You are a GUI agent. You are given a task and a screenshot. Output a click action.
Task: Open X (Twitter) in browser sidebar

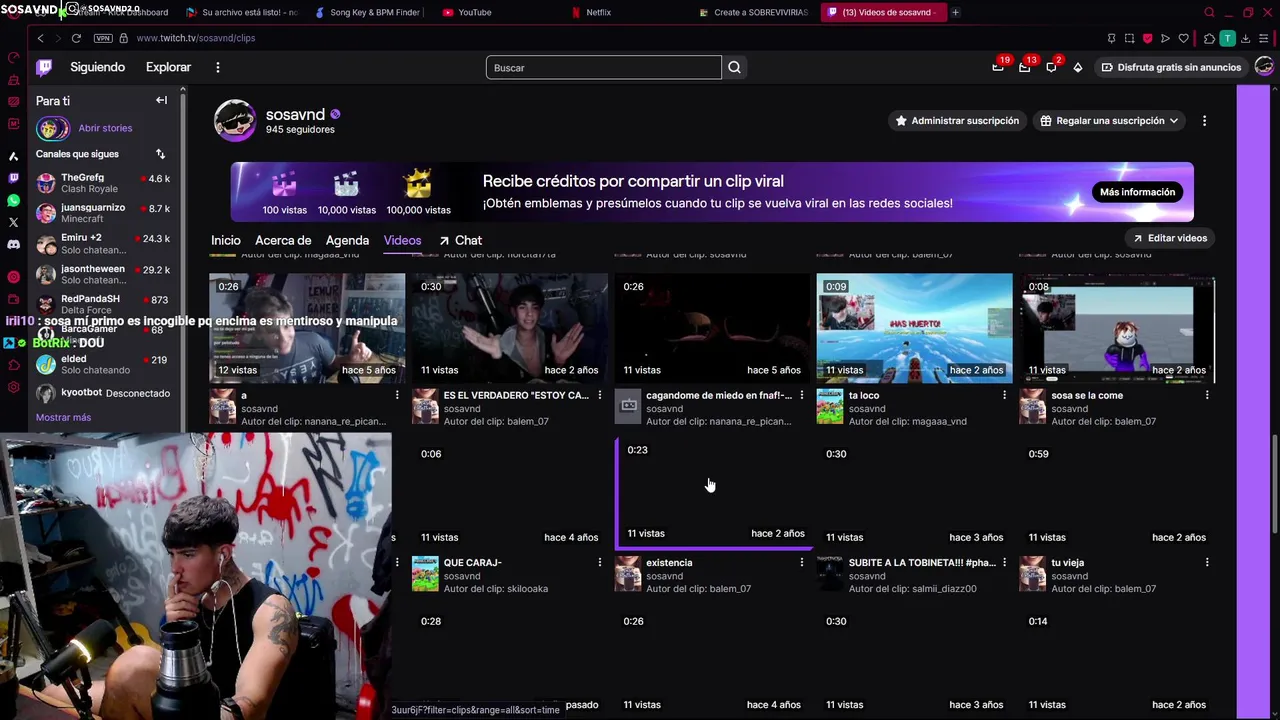(x=13, y=222)
